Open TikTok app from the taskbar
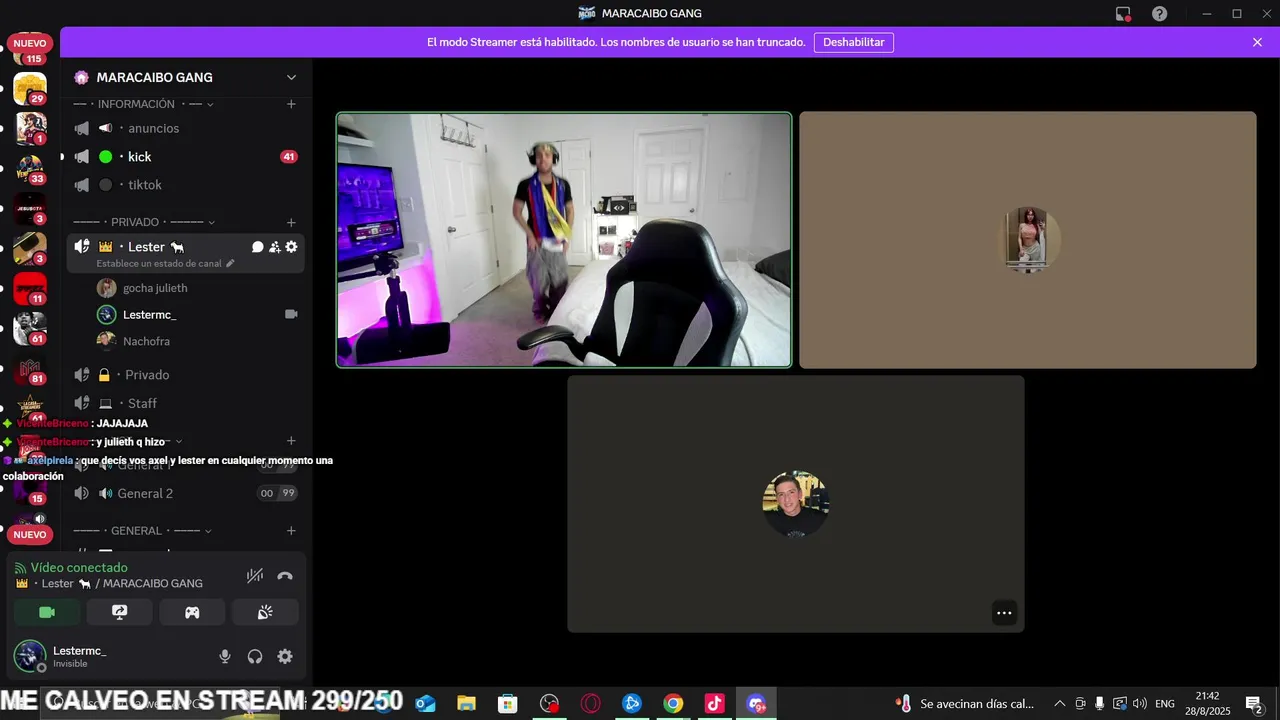This screenshot has height=720, width=1280. coord(714,704)
